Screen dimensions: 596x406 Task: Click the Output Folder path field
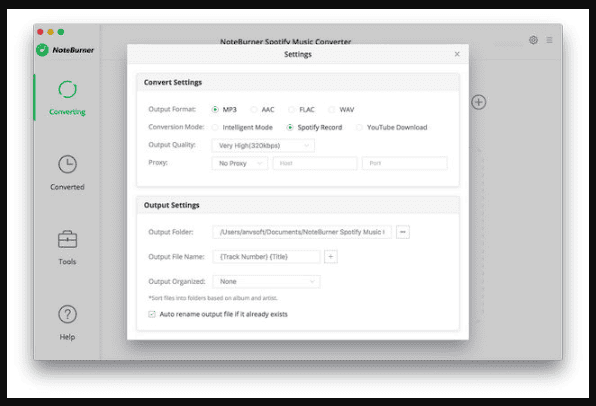(x=302, y=232)
